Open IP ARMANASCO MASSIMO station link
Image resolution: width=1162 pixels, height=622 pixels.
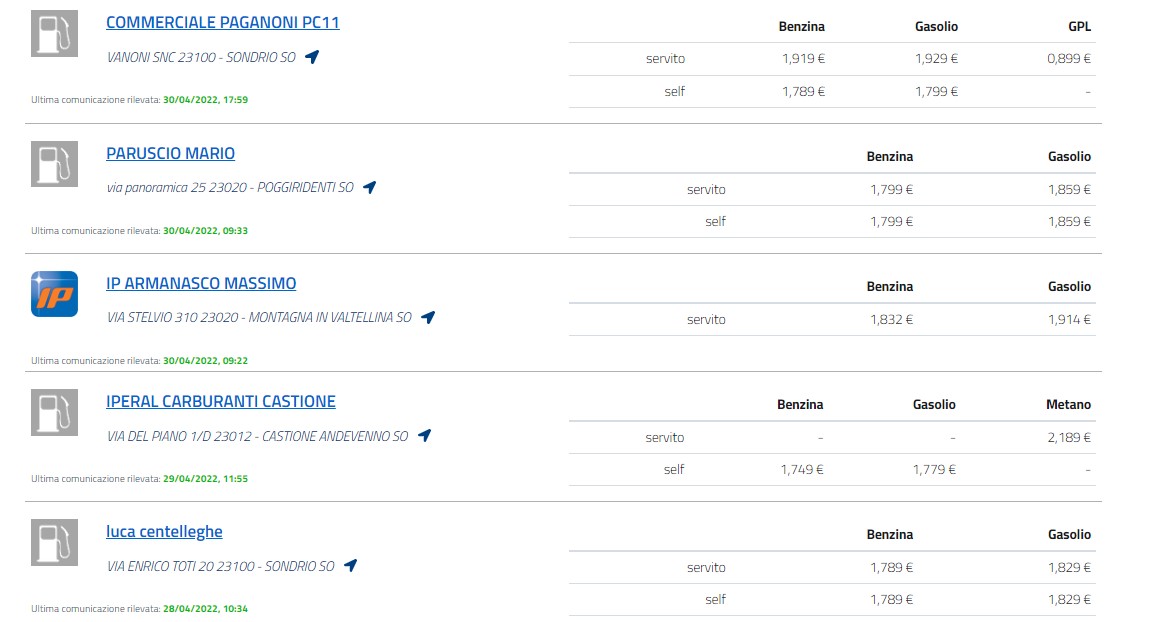(201, 283)
